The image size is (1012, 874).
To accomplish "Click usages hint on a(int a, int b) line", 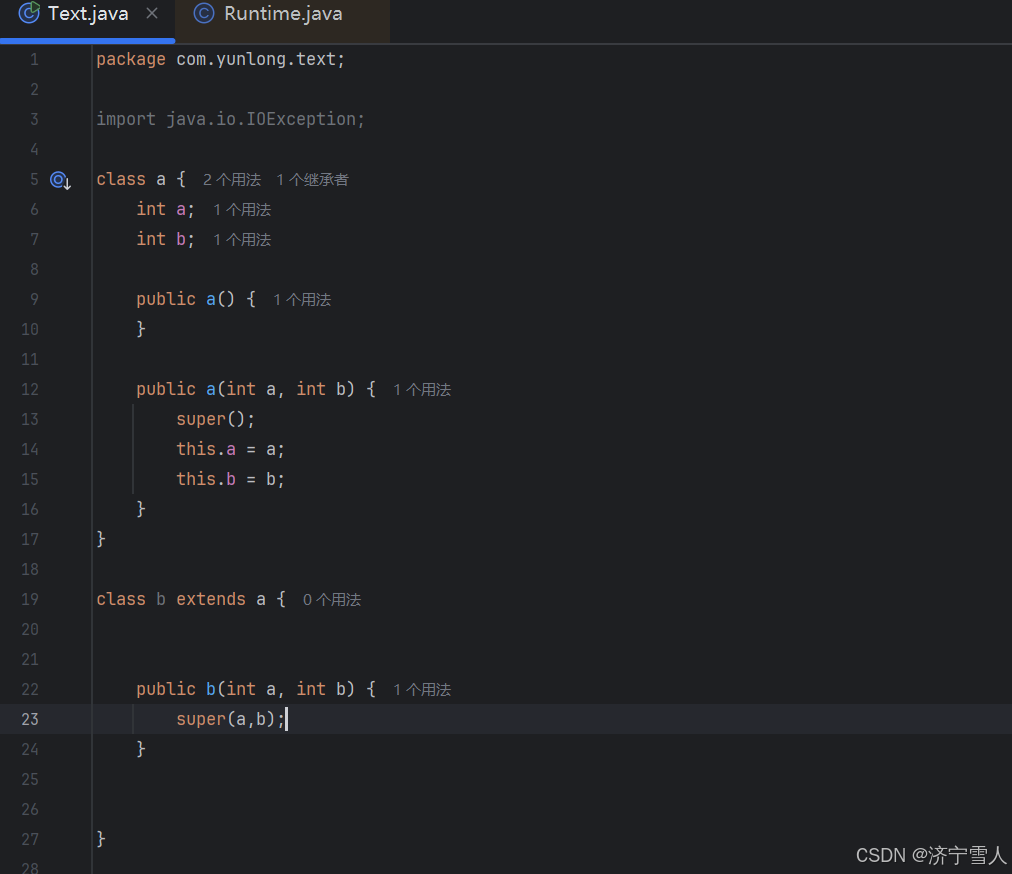I will [x=422, y=390].
